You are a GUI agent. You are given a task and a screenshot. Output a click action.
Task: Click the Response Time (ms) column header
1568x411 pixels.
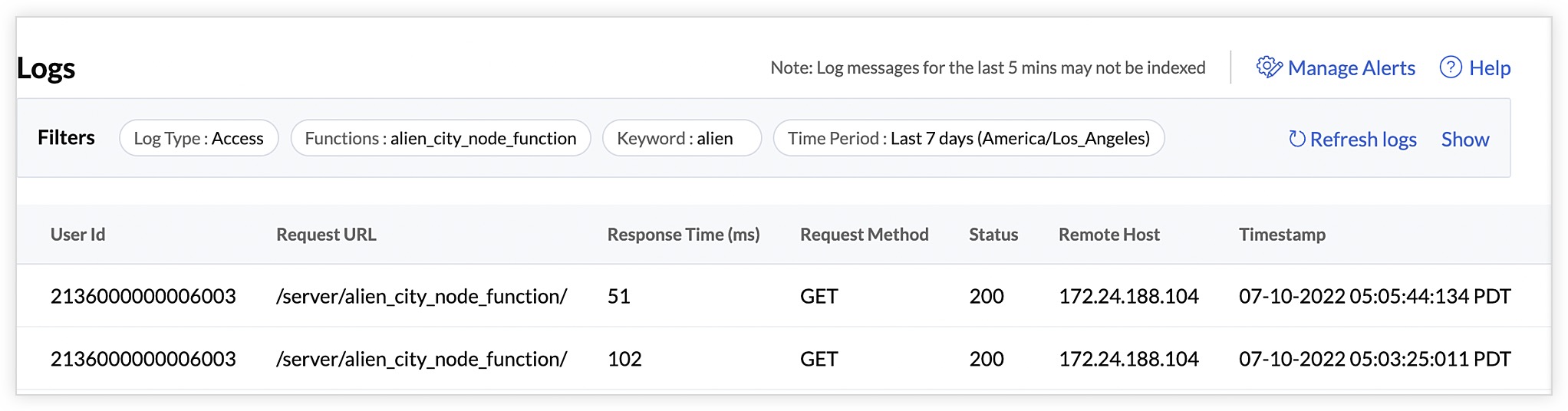pyautogui.click(x=684, y=235)
